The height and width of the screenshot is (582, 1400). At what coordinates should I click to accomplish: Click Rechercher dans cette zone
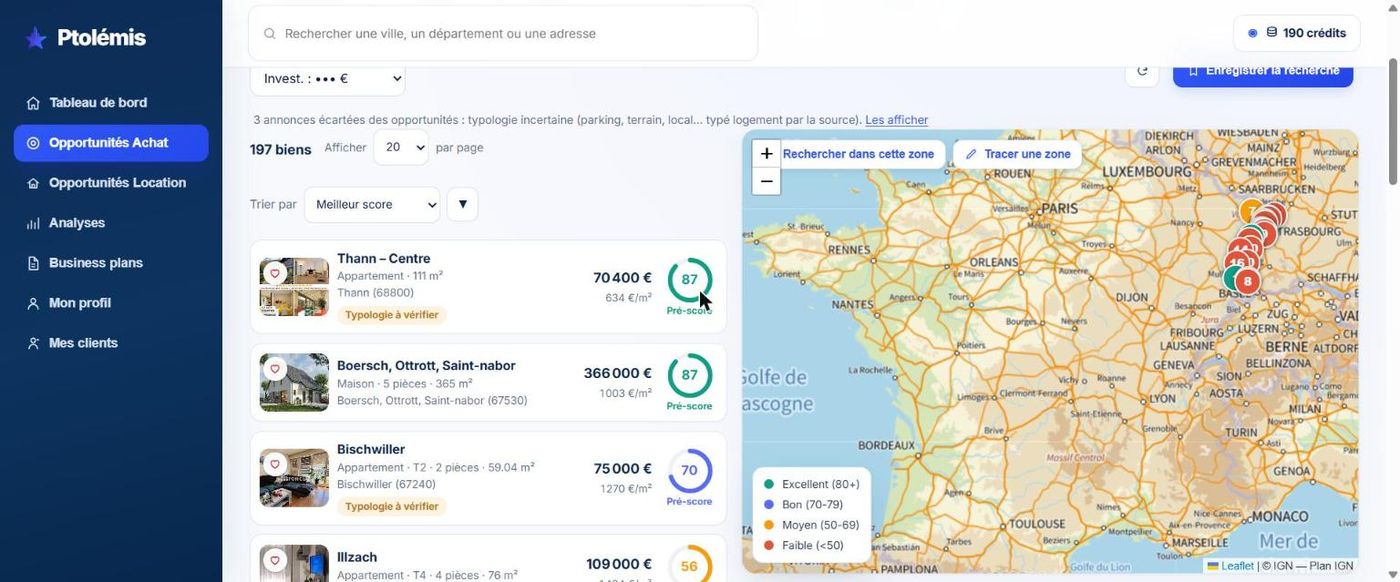pos(858,154)
